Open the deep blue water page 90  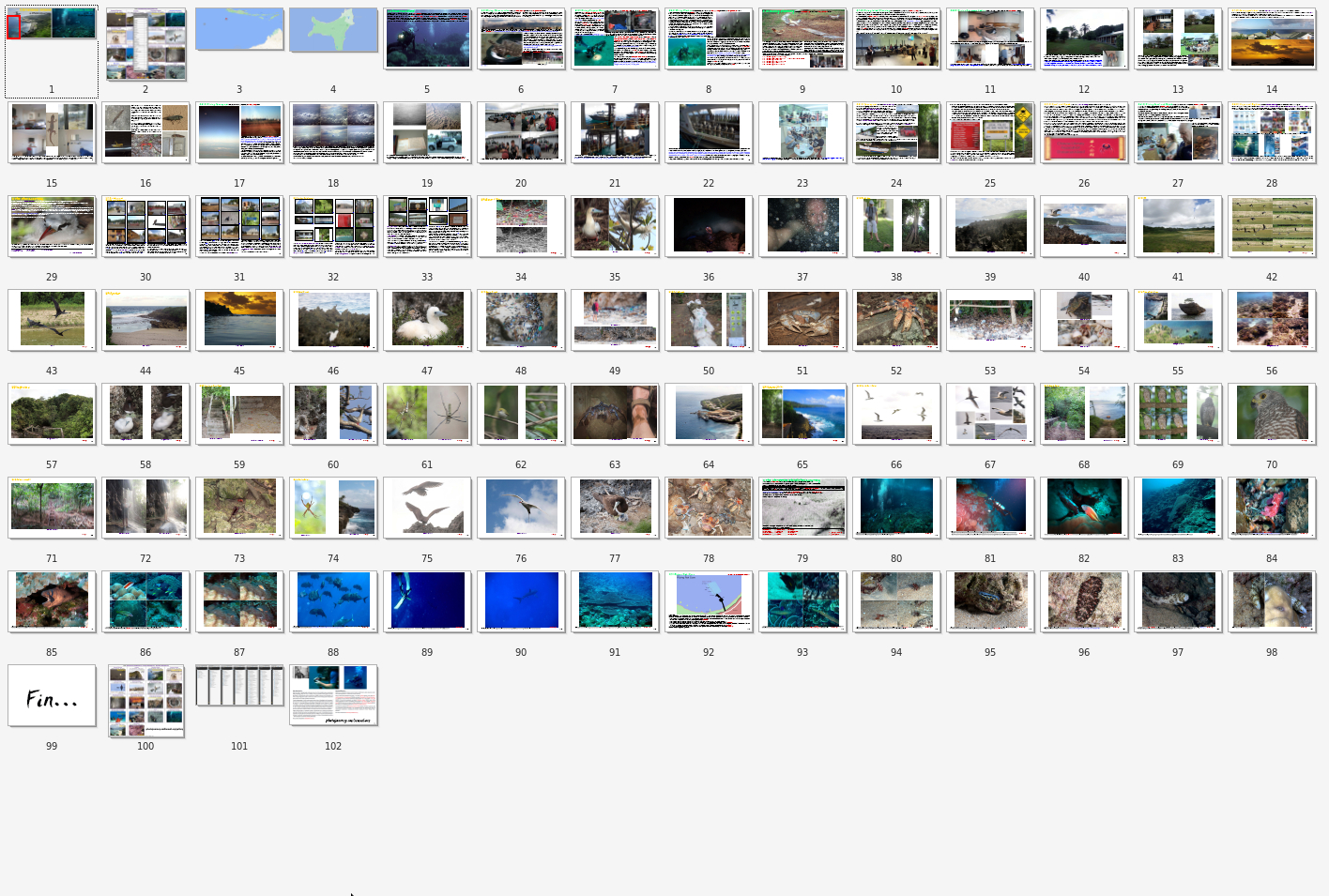(x=521, y=601)
